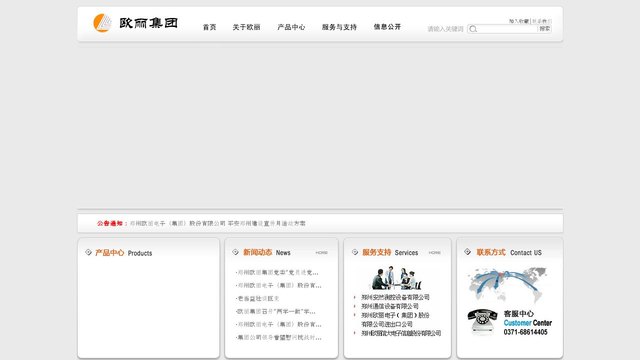
Task: Click the 欧丽集团 brand text in header
Action: [149, 23]
